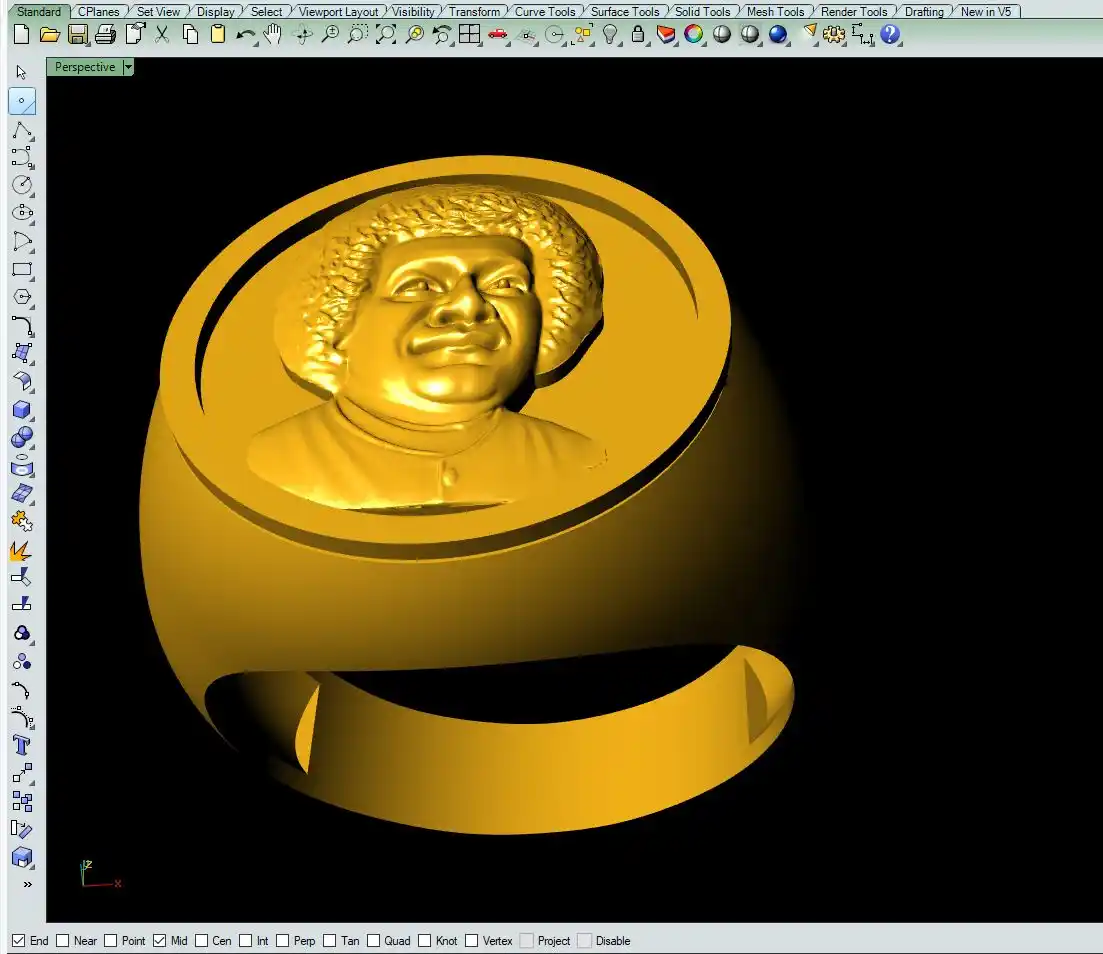Open the Text object tool
Image resolution: width=1103 pixels, height=954 pixels.
(22, 745)
